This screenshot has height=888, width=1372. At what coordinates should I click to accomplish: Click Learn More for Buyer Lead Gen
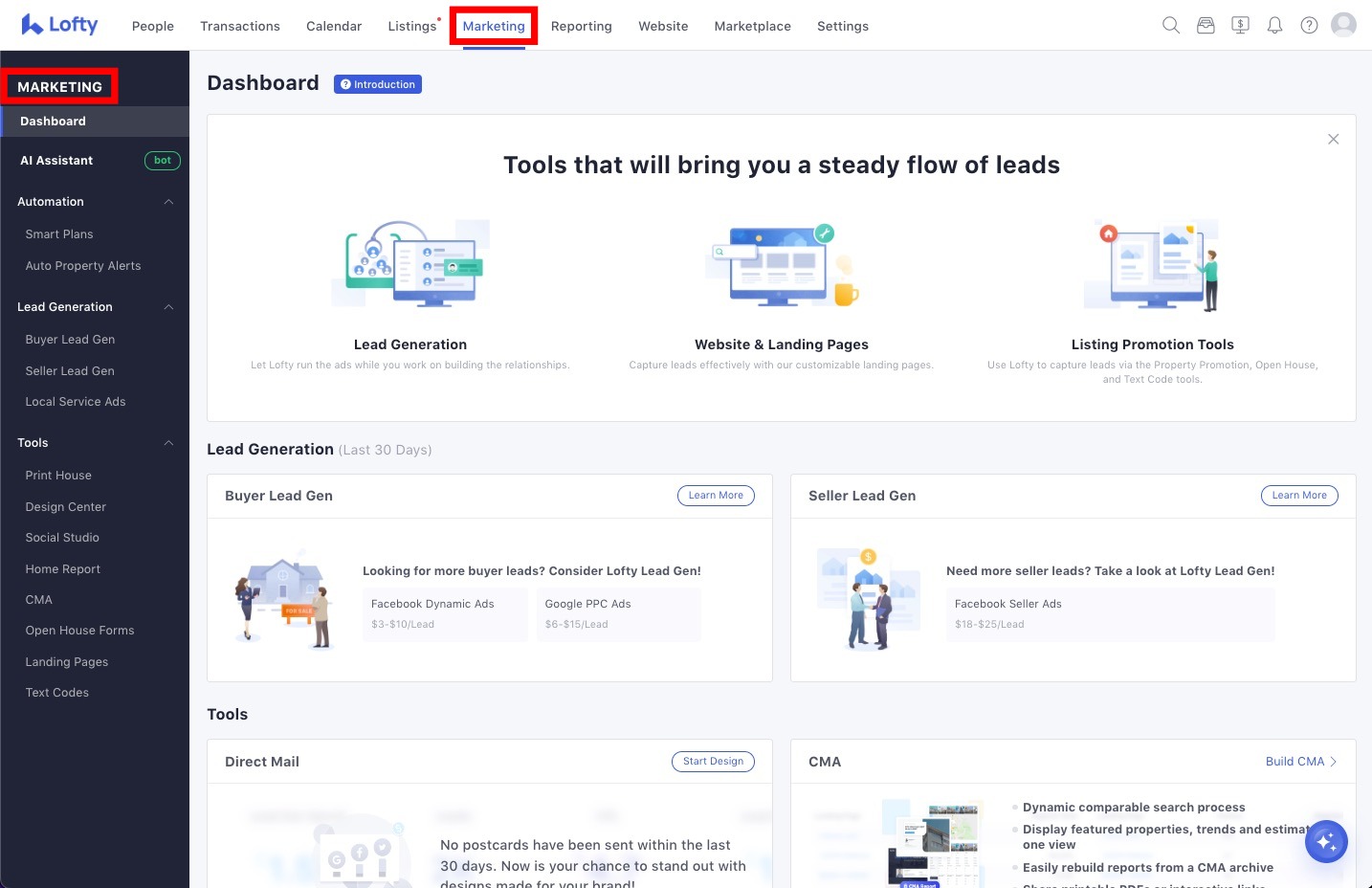(x=716, y=496)
